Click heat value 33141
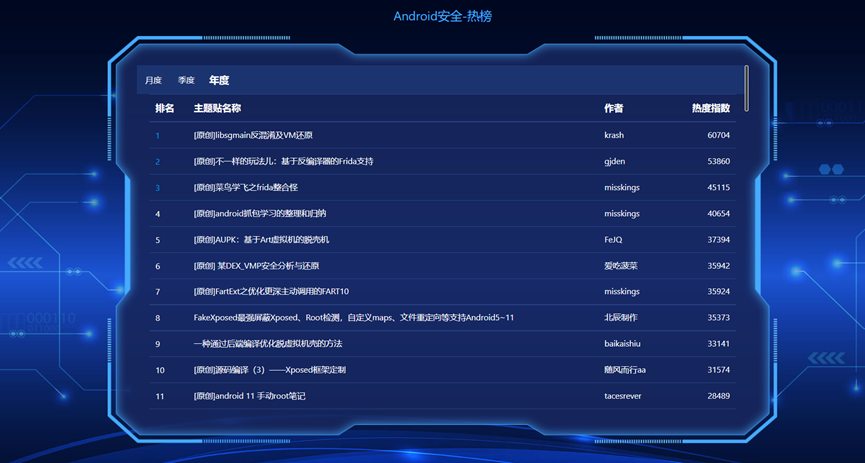The height and width of the screenshot is (463, 865). 718,344
